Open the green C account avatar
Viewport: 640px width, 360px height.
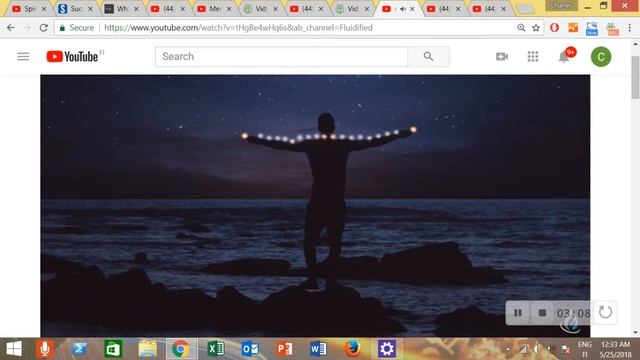tap(601, 56)
